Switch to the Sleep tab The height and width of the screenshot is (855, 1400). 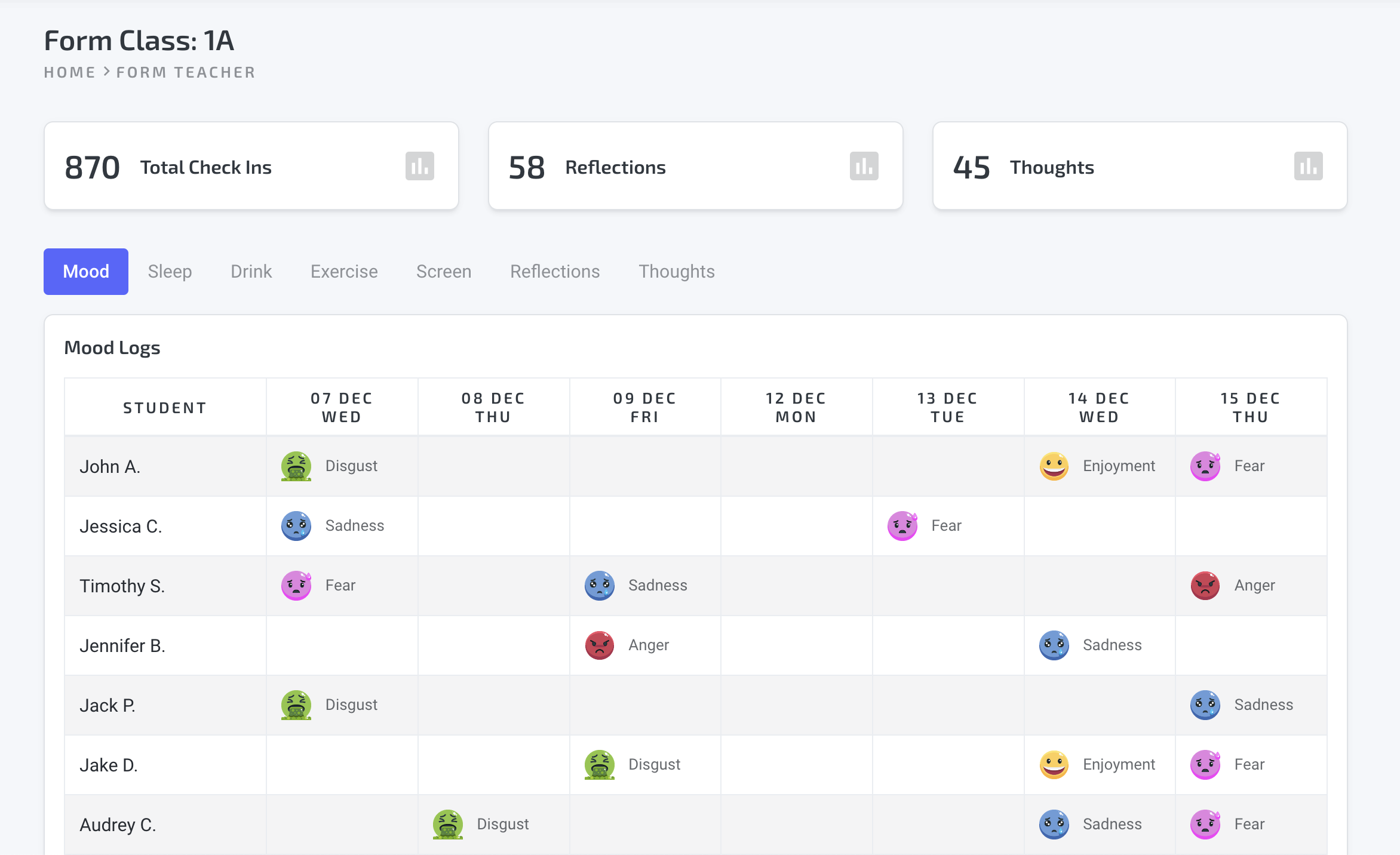170,272
